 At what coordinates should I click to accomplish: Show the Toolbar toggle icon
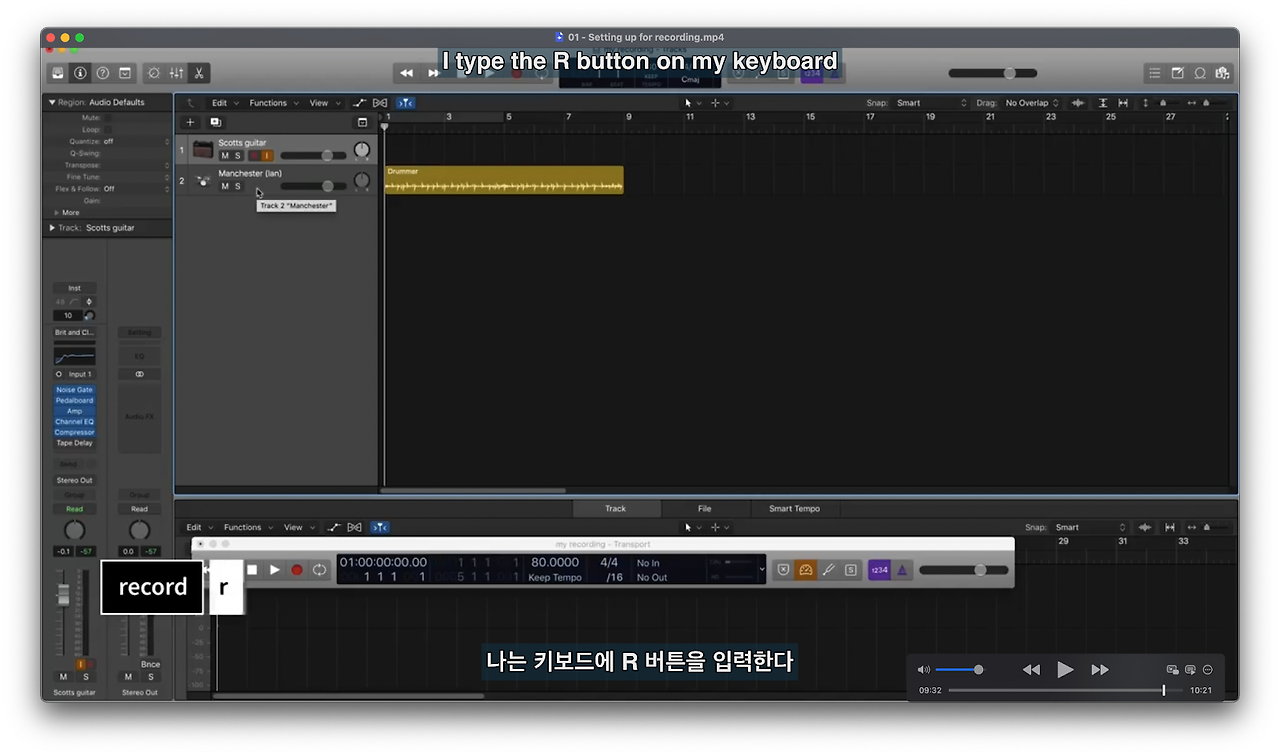click(x=124, y=73)
